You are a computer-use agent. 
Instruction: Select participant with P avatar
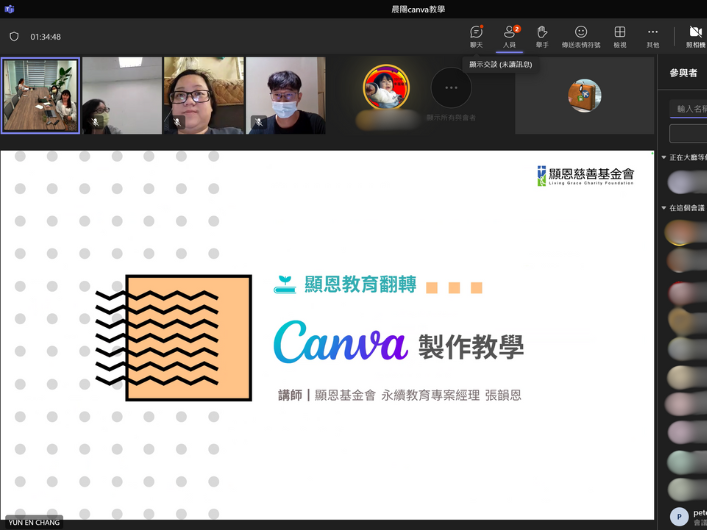688,516
